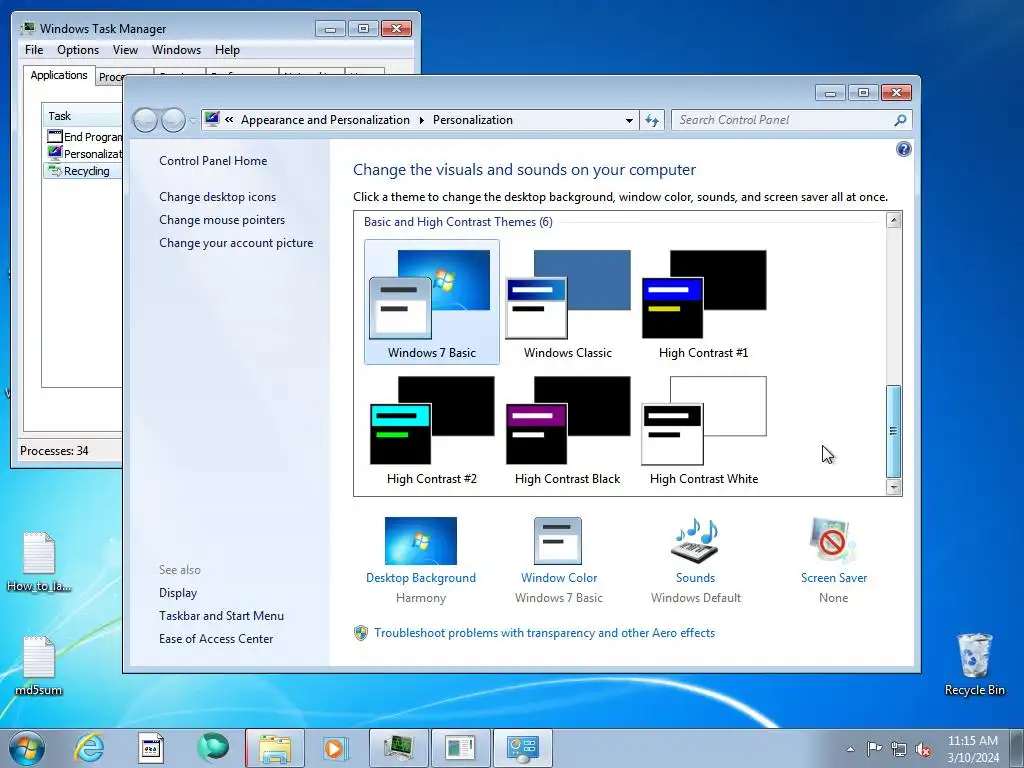Expand the breadcrumb chevrons overflow
This screenshot has width=1024, height=768.
tap(229, 120)
